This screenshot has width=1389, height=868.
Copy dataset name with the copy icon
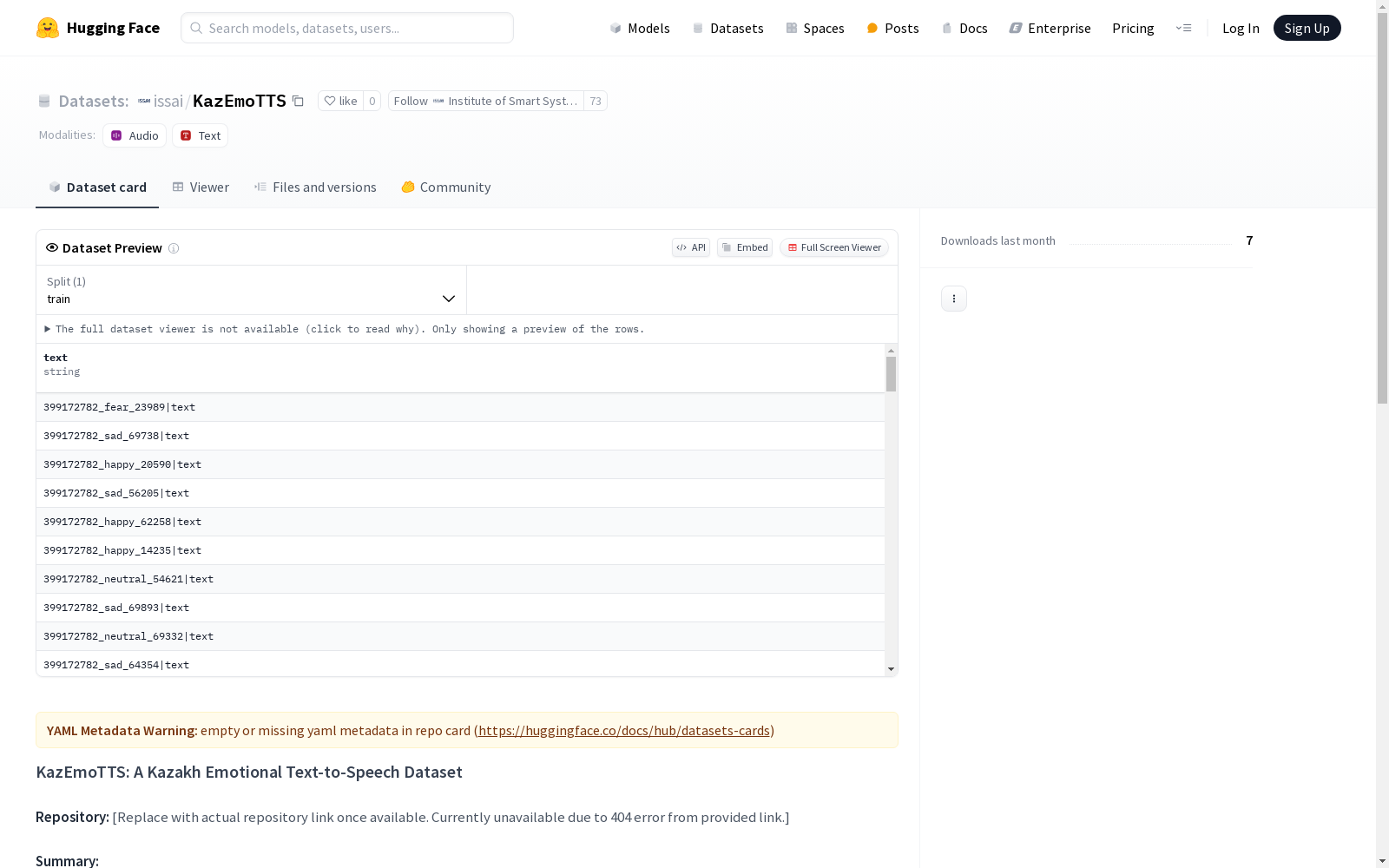tap(298, 101)
